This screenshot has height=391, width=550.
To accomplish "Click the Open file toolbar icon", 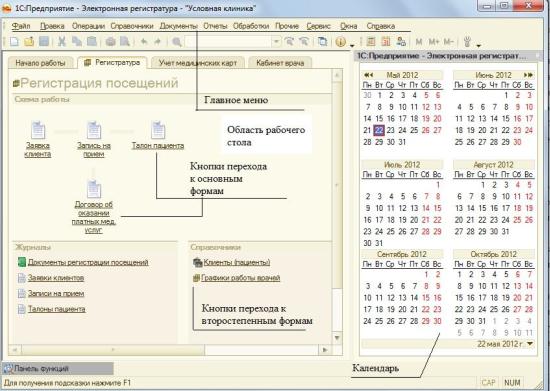I will (x=29, y=42).
